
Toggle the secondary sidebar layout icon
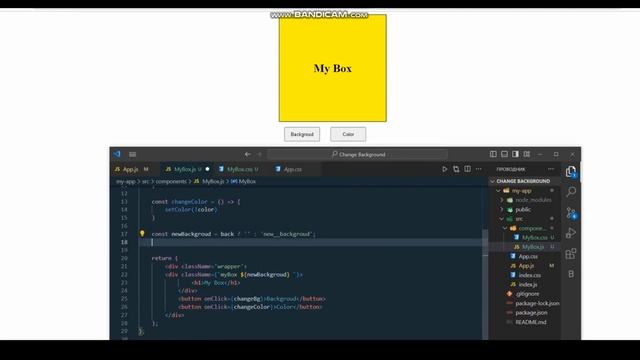coord(516,154)
